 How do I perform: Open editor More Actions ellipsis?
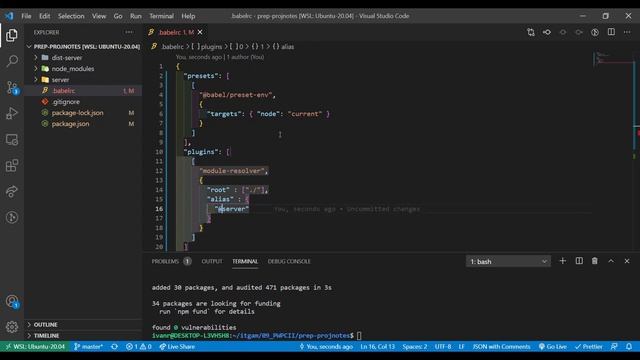[627, 32]
